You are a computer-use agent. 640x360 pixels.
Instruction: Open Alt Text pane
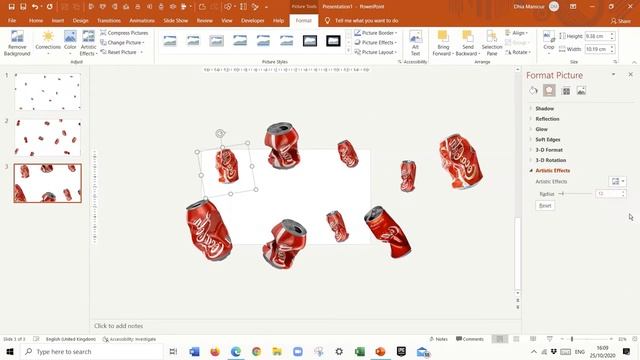coord(416,43)
